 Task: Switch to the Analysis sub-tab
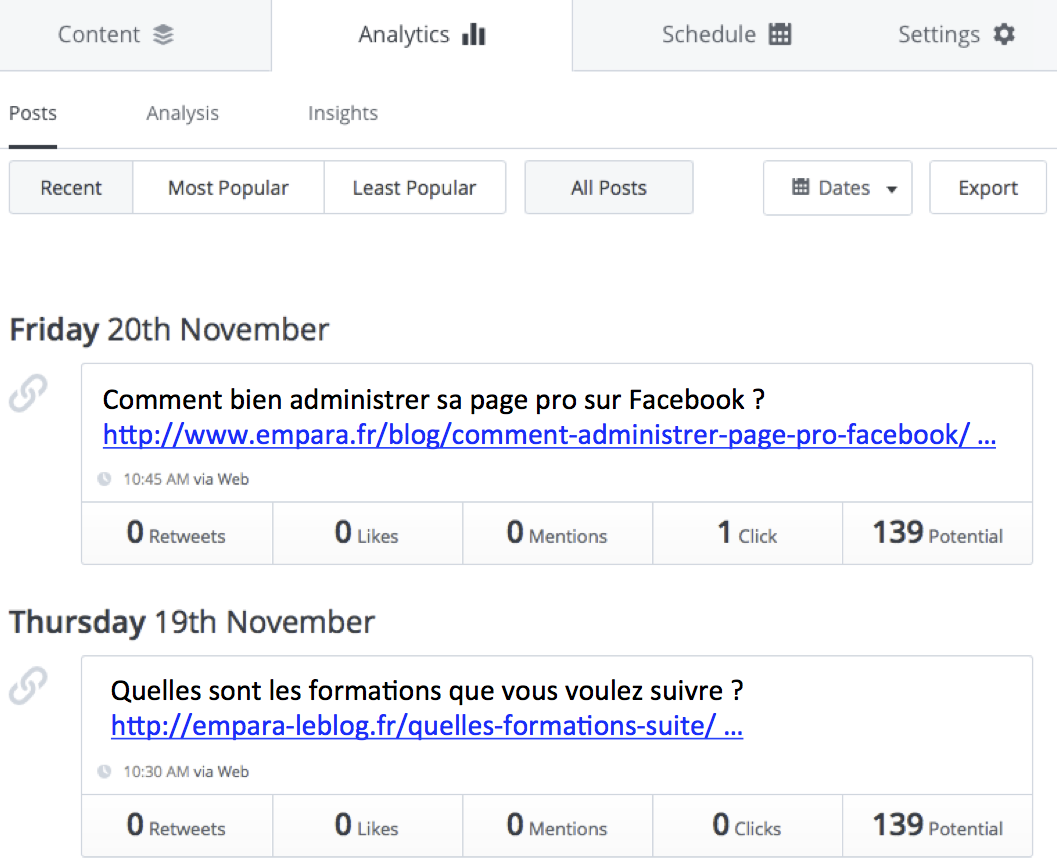pos(182,113)
